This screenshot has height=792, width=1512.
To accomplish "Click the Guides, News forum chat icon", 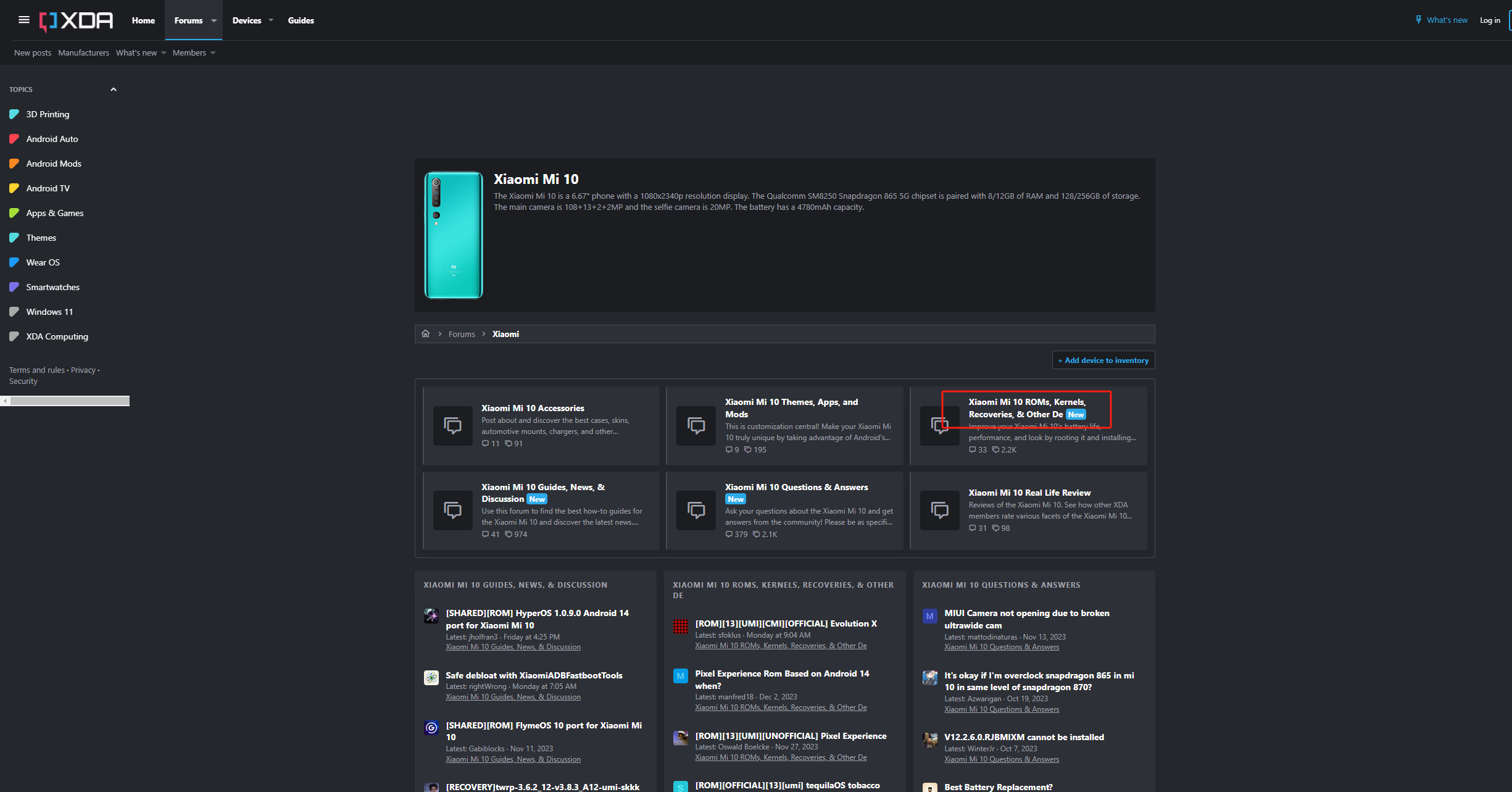I will (453, 510).
